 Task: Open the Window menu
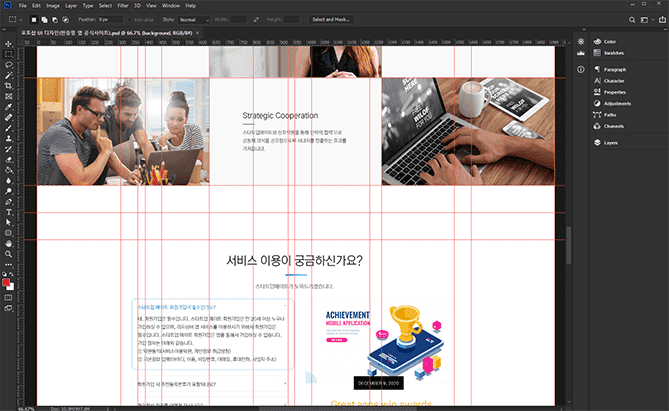point(171,6)
